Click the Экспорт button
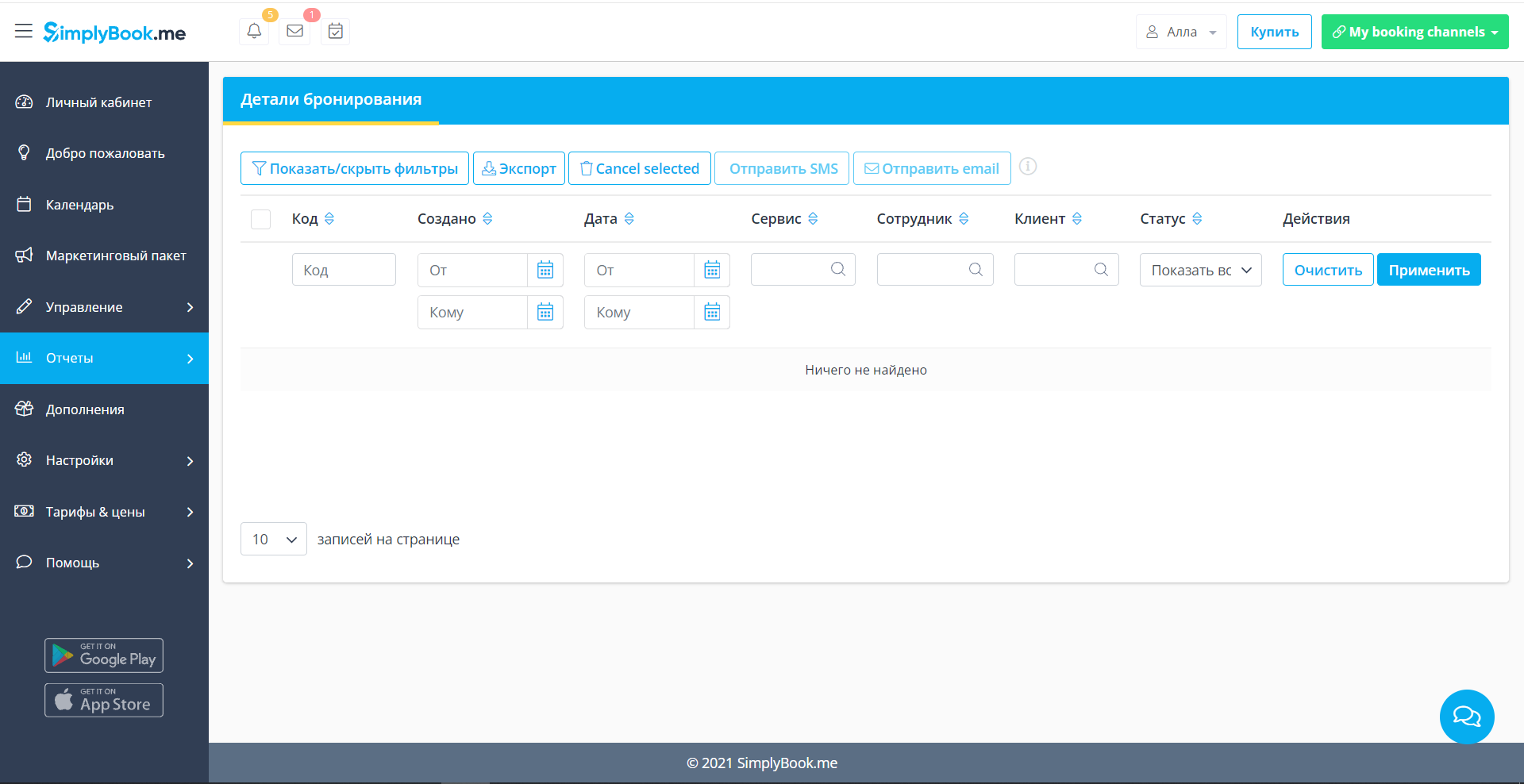This screenshot has width=1524, height=784. (x=519, y=168)
